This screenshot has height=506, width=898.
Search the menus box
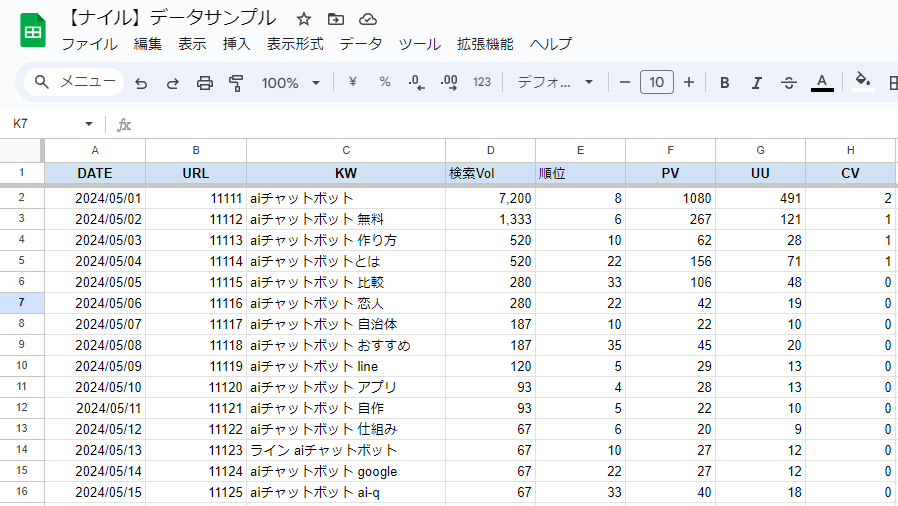[x=74, y=82]
